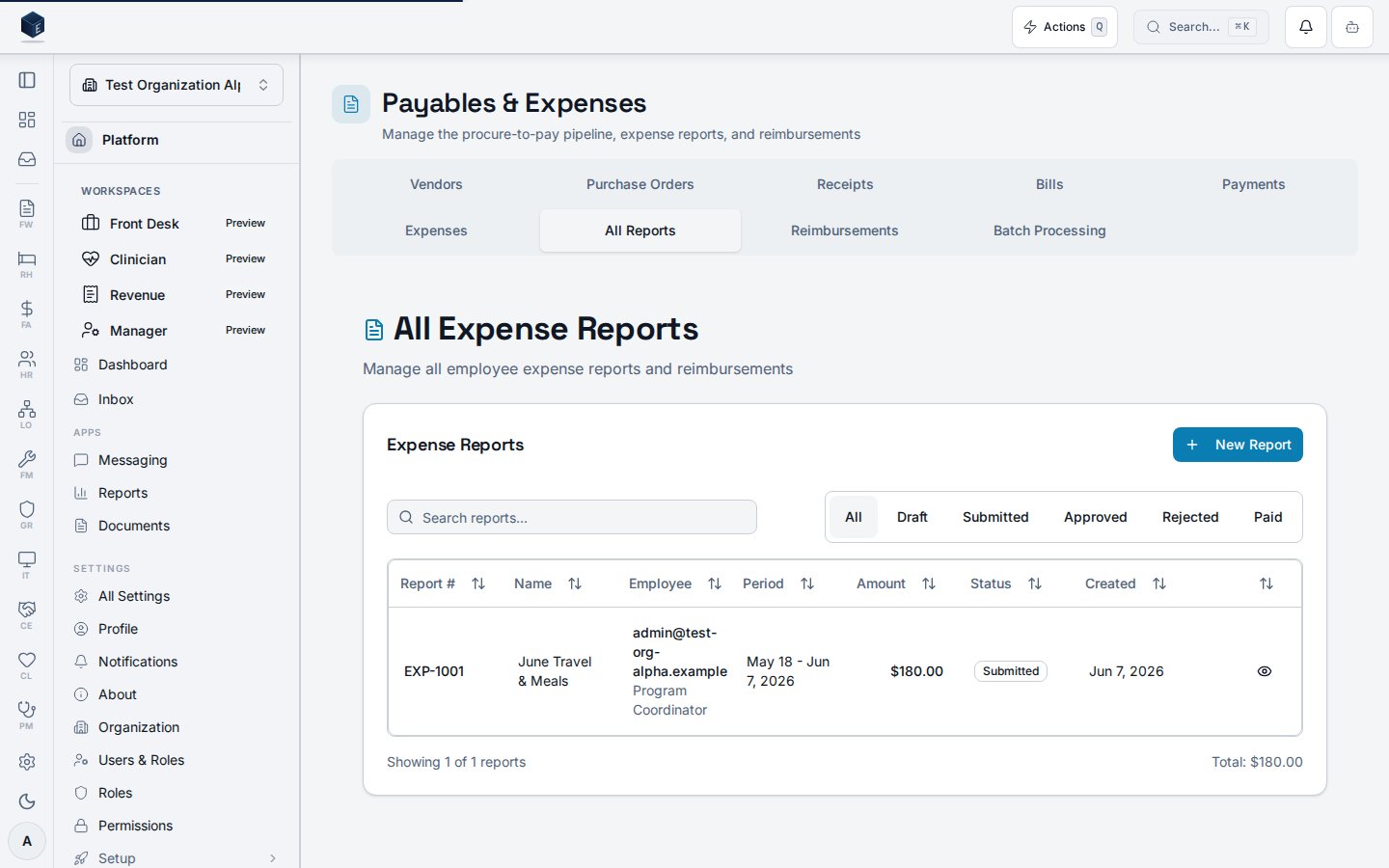
Task: Open the inbox tray icon in left rail
Action: 27,159
